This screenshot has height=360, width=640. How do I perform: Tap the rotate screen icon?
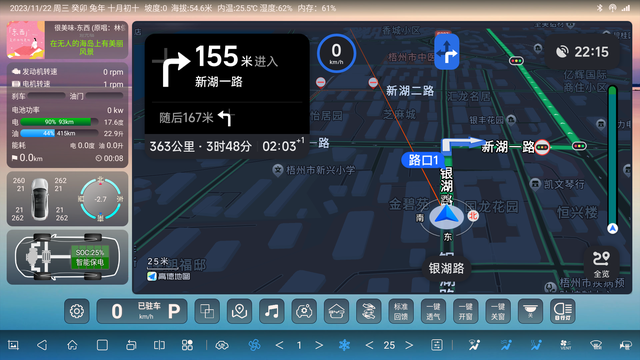131,345
